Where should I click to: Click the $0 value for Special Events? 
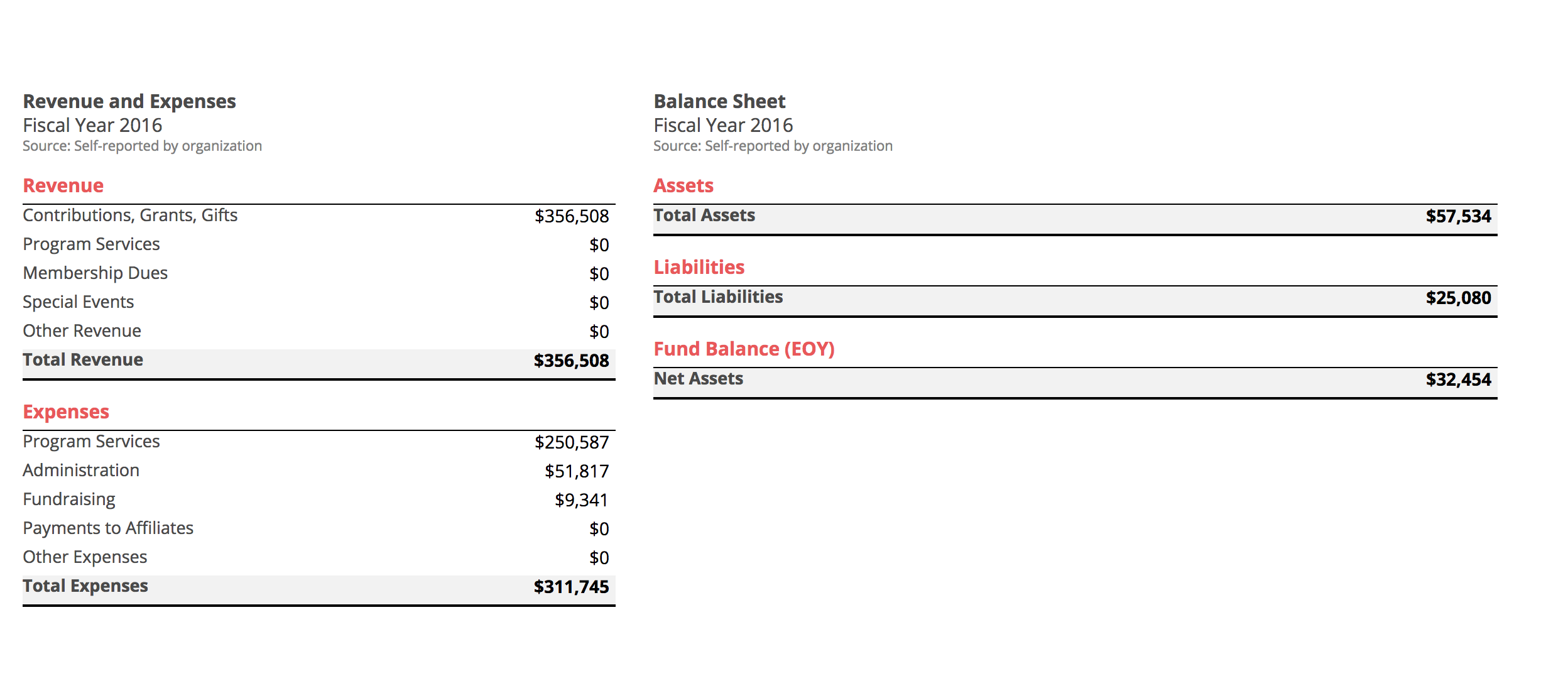click(599, 303)
